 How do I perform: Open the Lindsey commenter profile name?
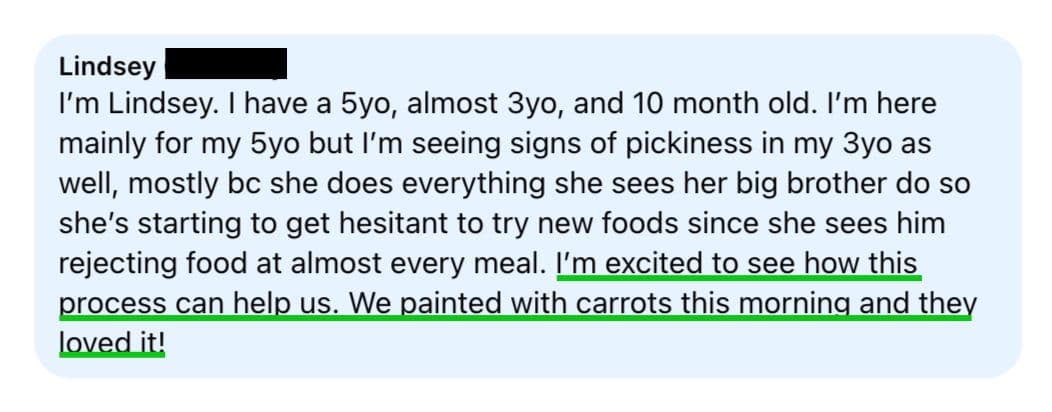click(x=107, y=67)
